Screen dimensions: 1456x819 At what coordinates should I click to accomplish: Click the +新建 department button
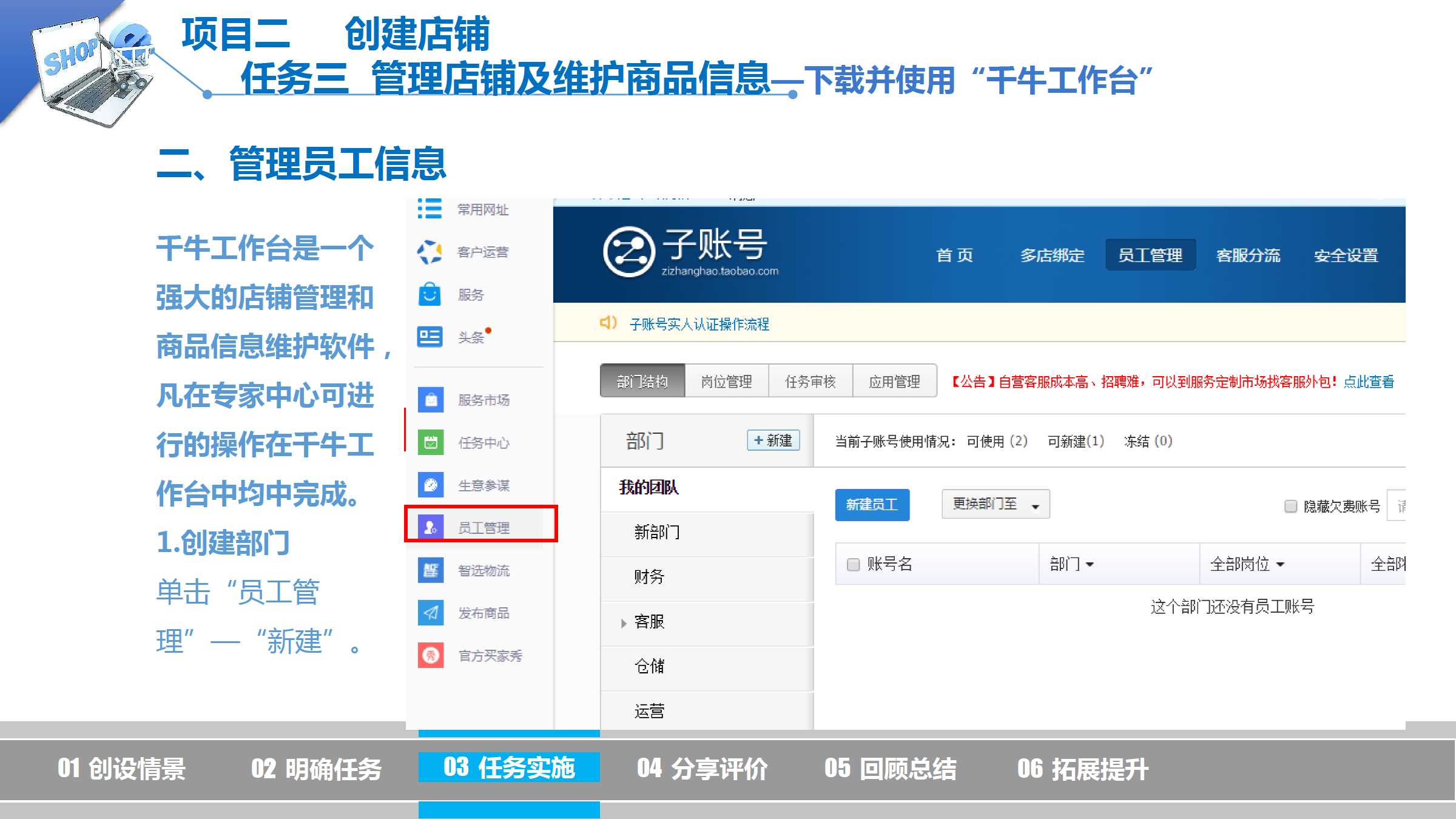click(773, 440)
